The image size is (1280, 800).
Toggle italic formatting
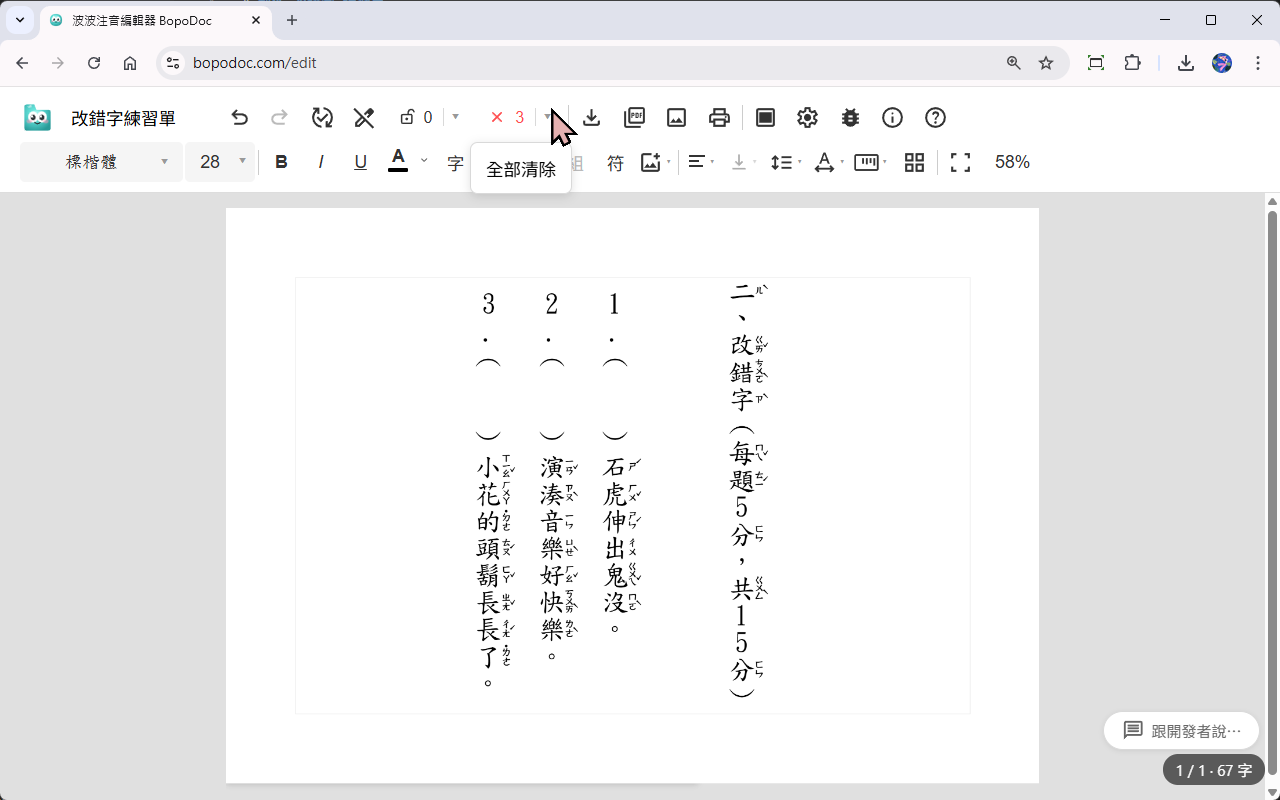tap(321, 162)
